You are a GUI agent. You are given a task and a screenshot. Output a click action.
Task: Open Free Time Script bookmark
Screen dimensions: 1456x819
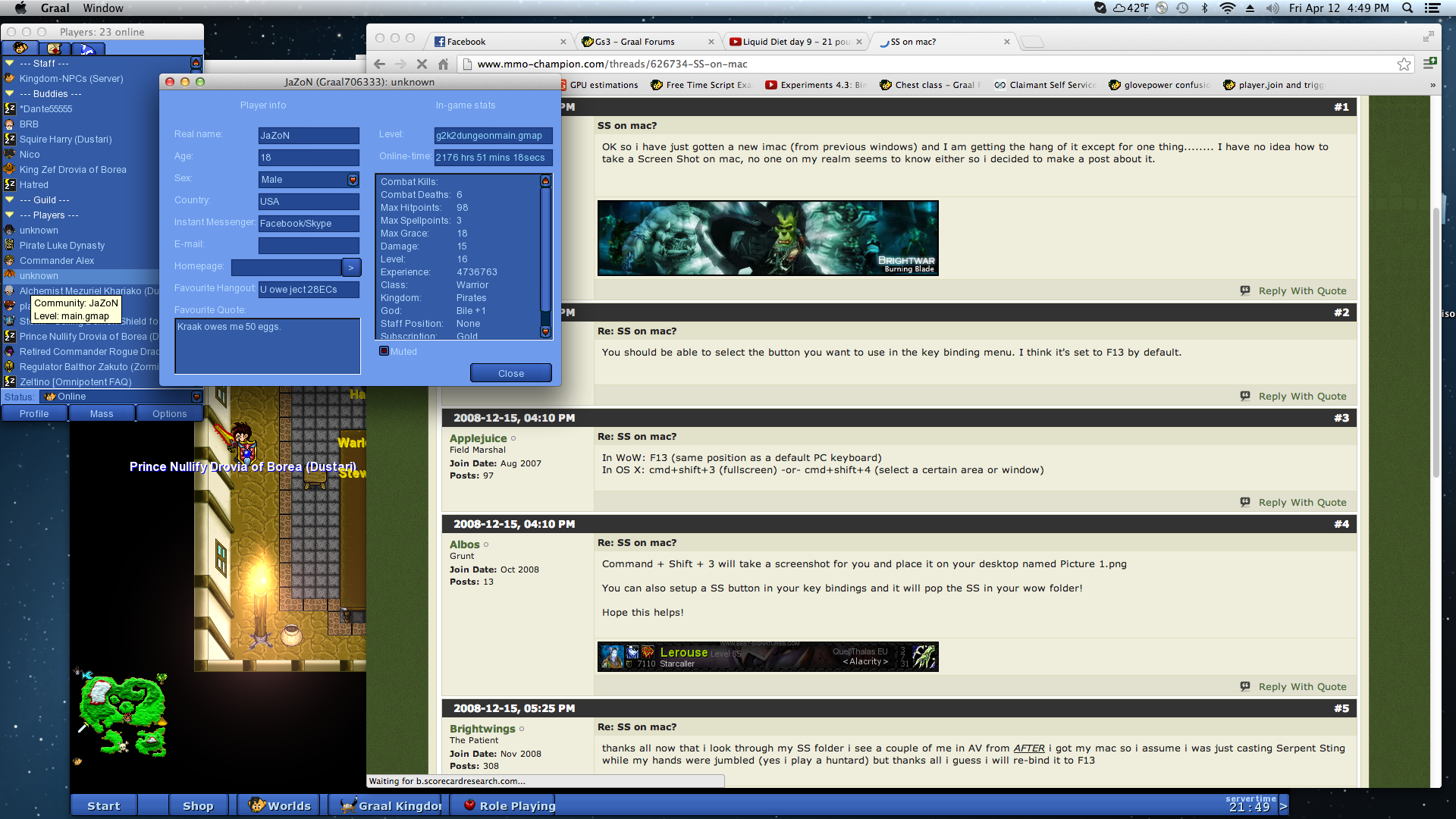[x=701, y=85]
